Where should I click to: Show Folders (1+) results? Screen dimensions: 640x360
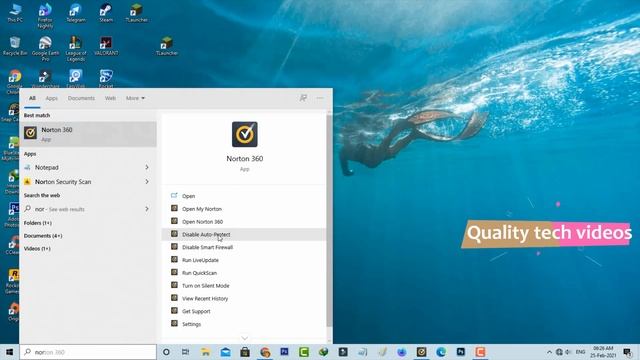38,223
